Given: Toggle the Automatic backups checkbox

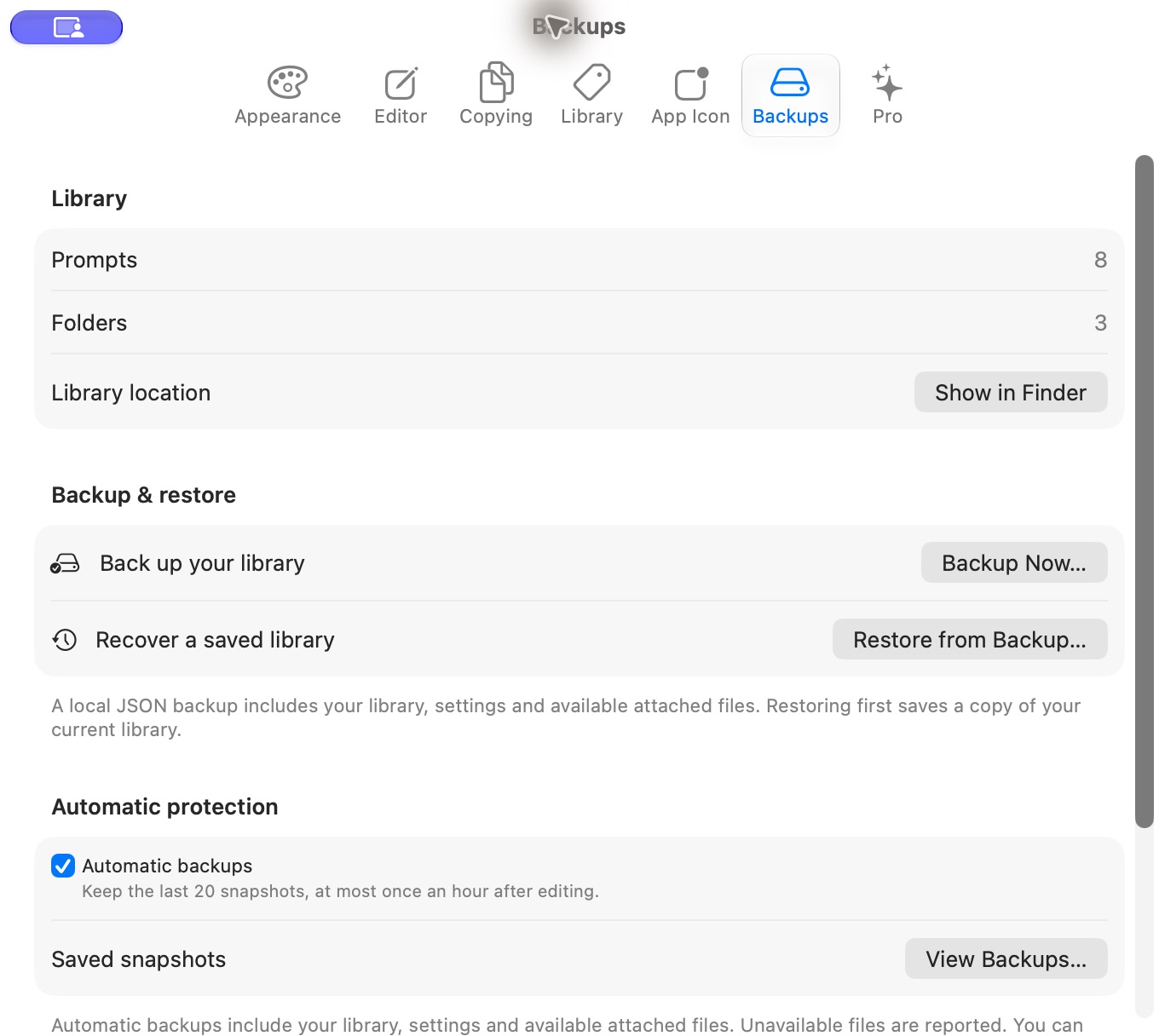Looking at the screenshot, I should (63, 866).
